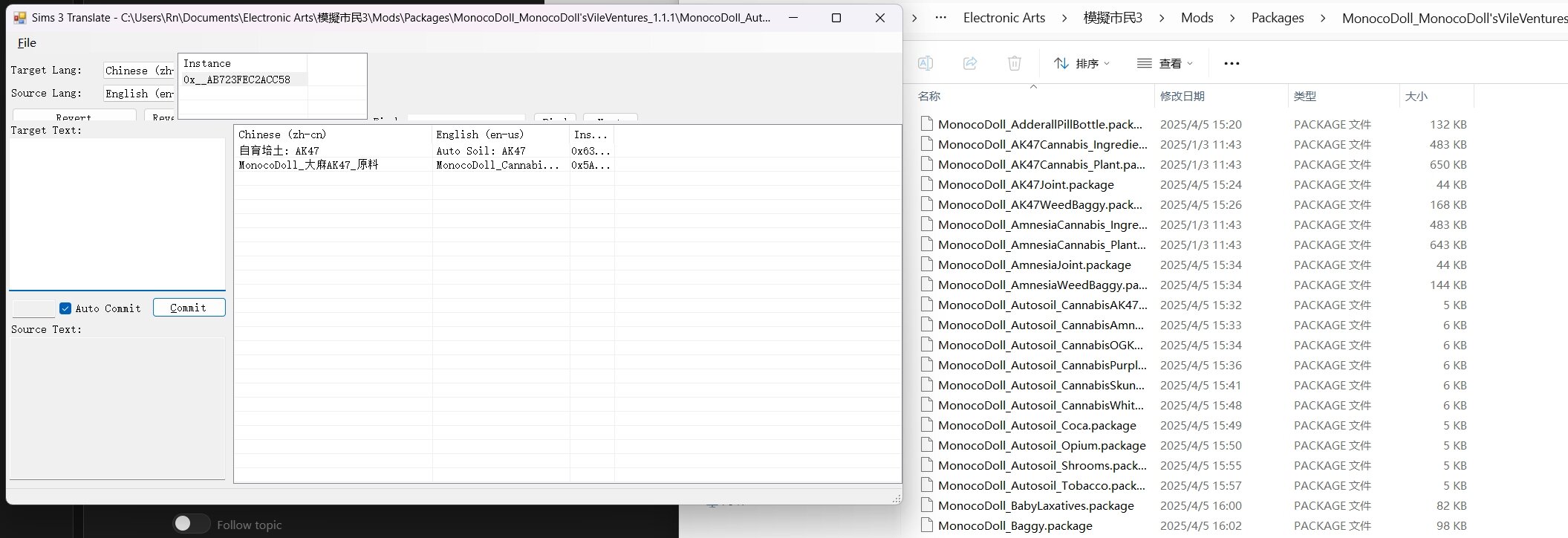
Task: Open the Source Lang combo box
Action: [139, 94]
